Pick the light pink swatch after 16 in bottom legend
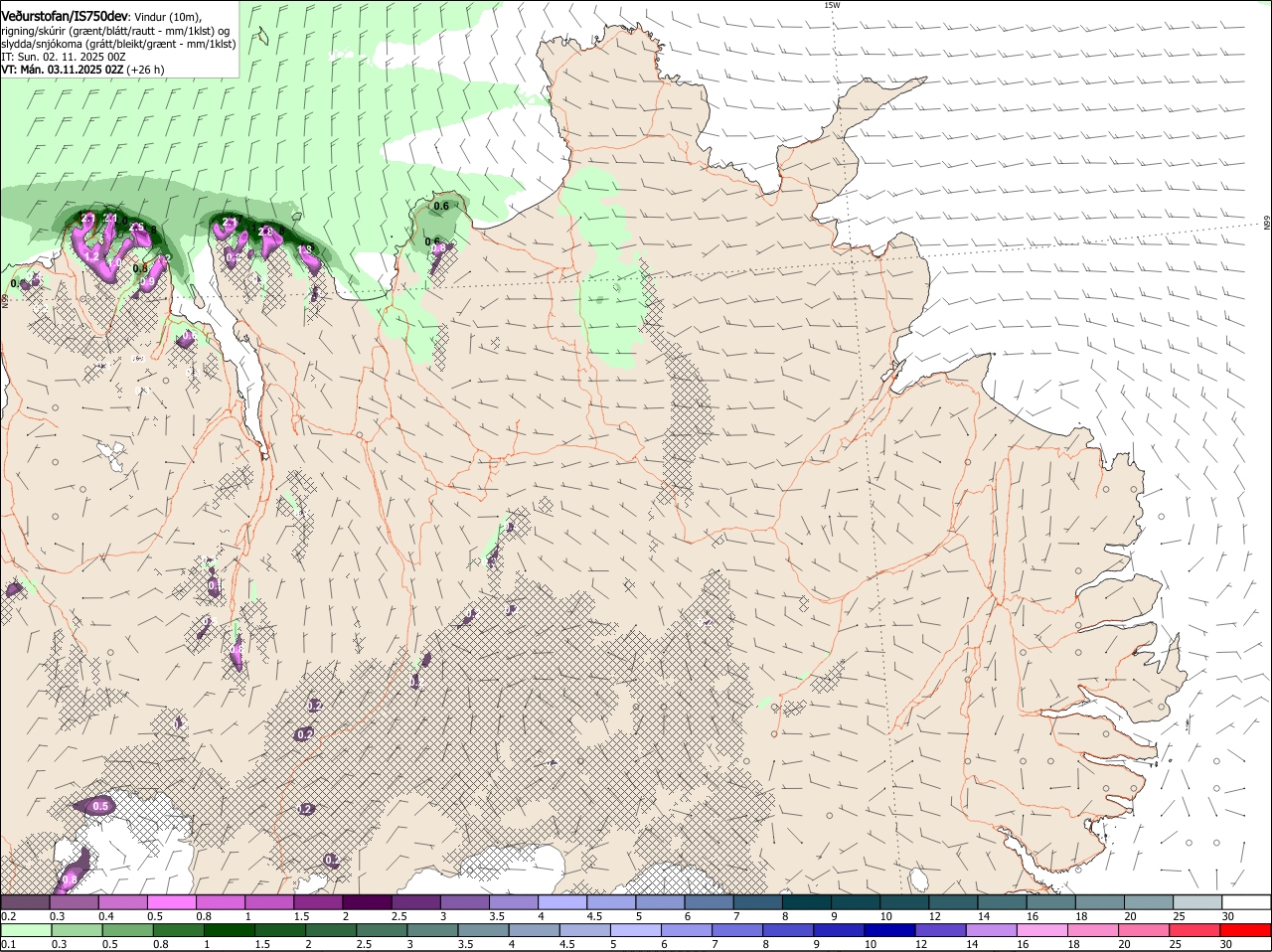The width and height of the screenshot is (1272, 952). (x=1042, y=930)
